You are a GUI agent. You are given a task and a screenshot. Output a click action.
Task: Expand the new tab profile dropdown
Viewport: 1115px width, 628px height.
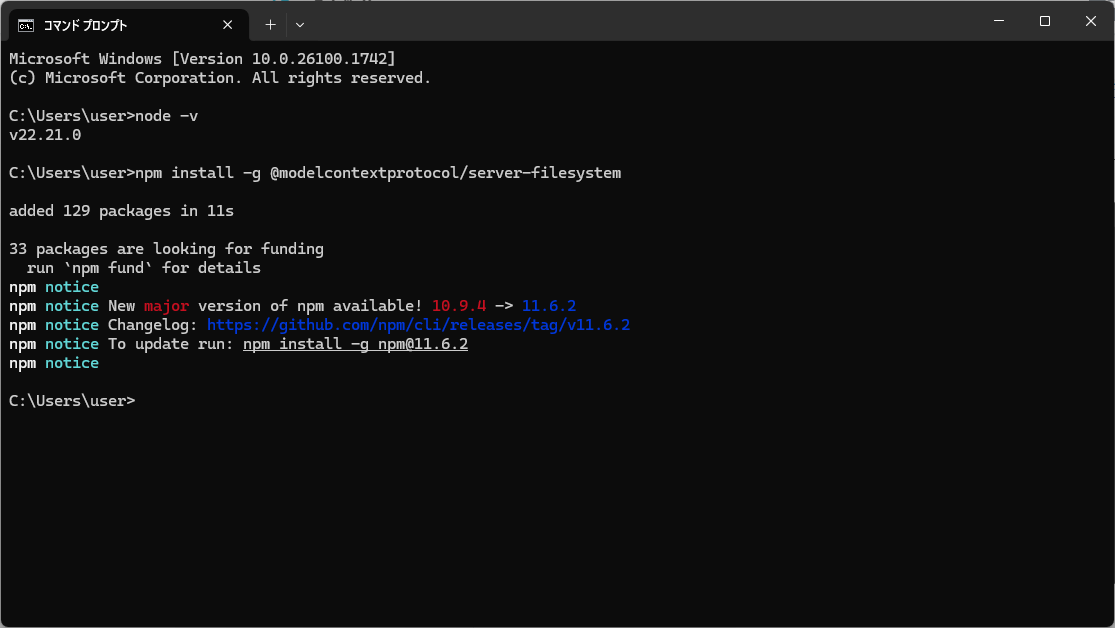tap(300, 24)
